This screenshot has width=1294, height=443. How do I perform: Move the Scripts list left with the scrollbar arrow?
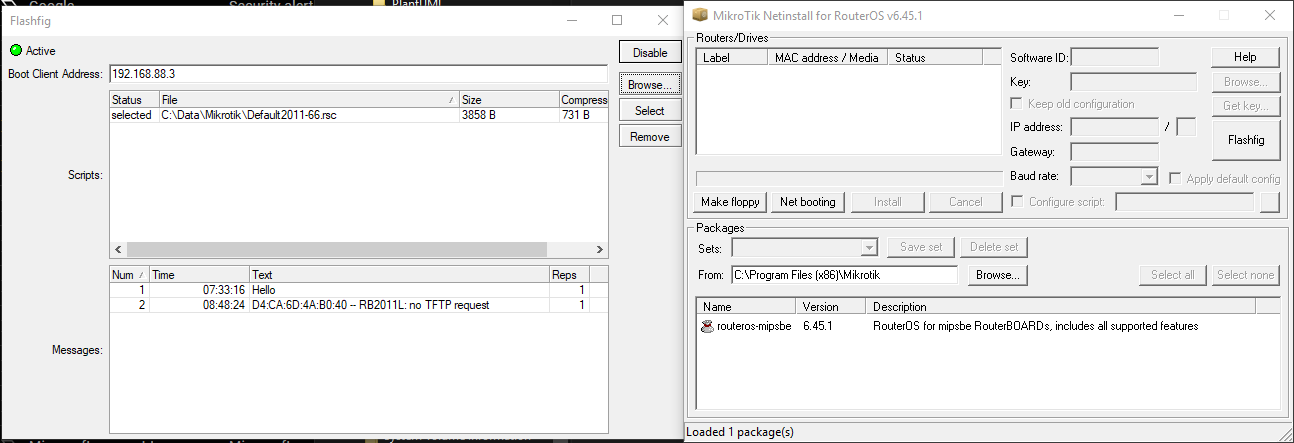point(118,249)
